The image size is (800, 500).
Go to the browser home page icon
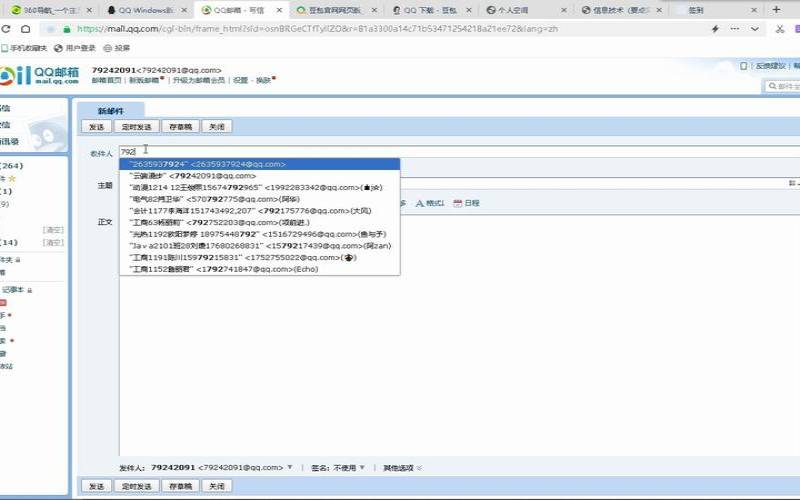[x=26, y=29]
